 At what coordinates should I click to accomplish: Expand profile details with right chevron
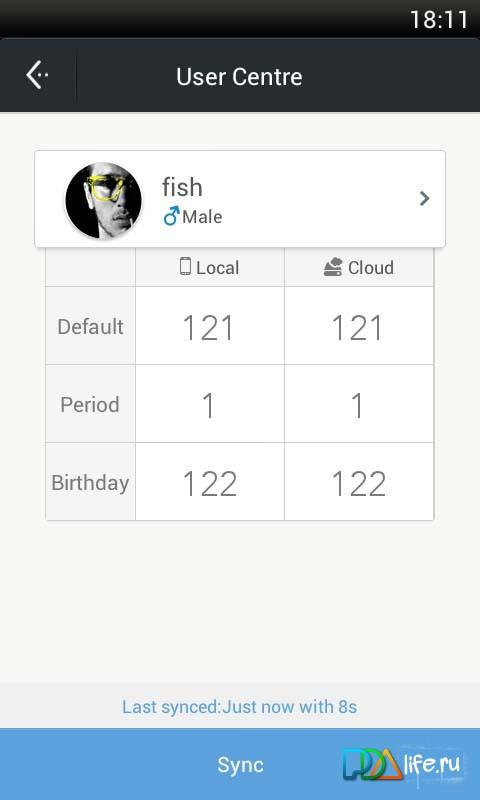(424, 198)
